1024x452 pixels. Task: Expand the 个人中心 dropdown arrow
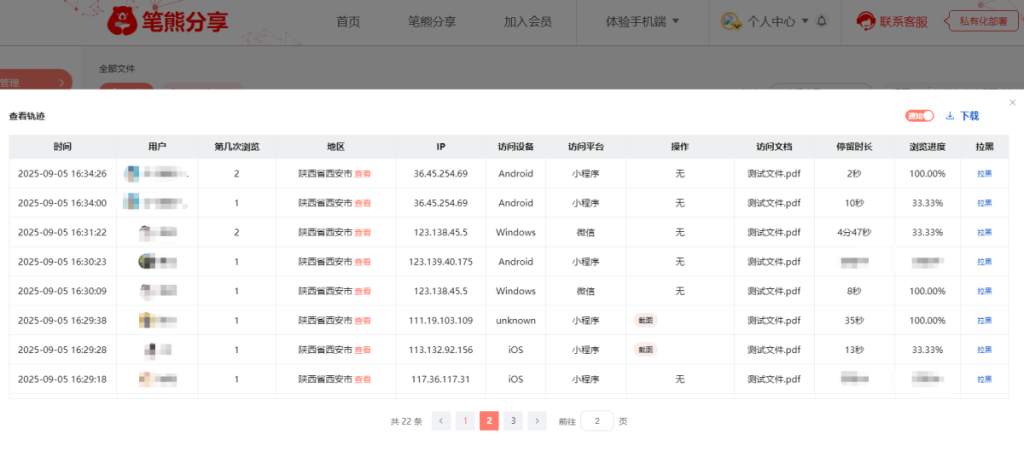pyautogui.click(x=805, y=21)
